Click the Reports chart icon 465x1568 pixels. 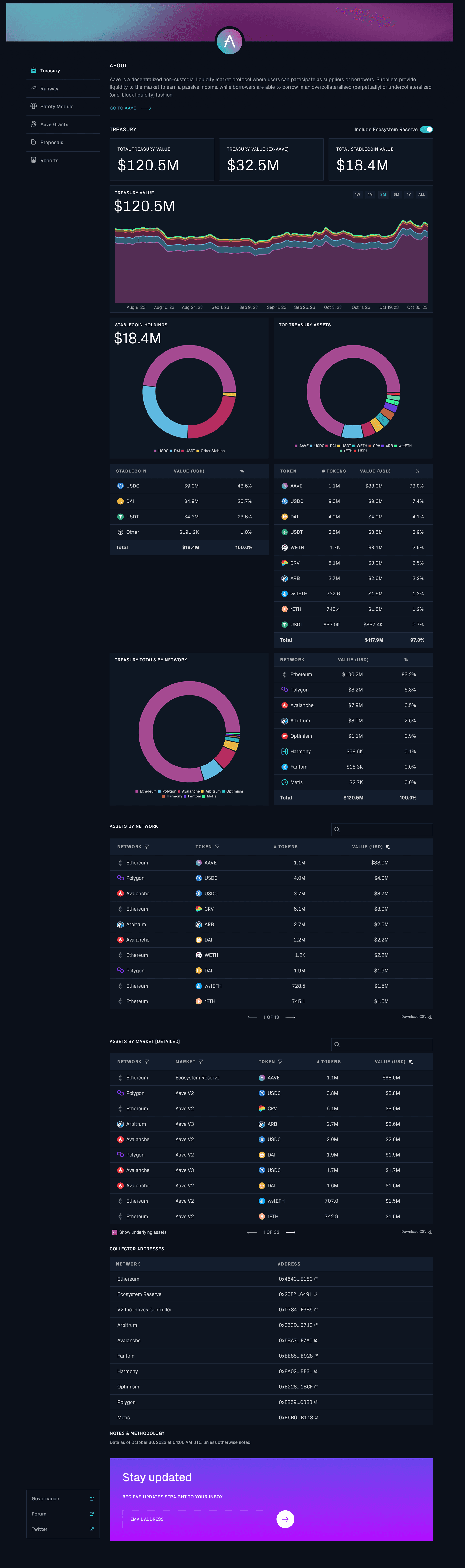point(33,160)
